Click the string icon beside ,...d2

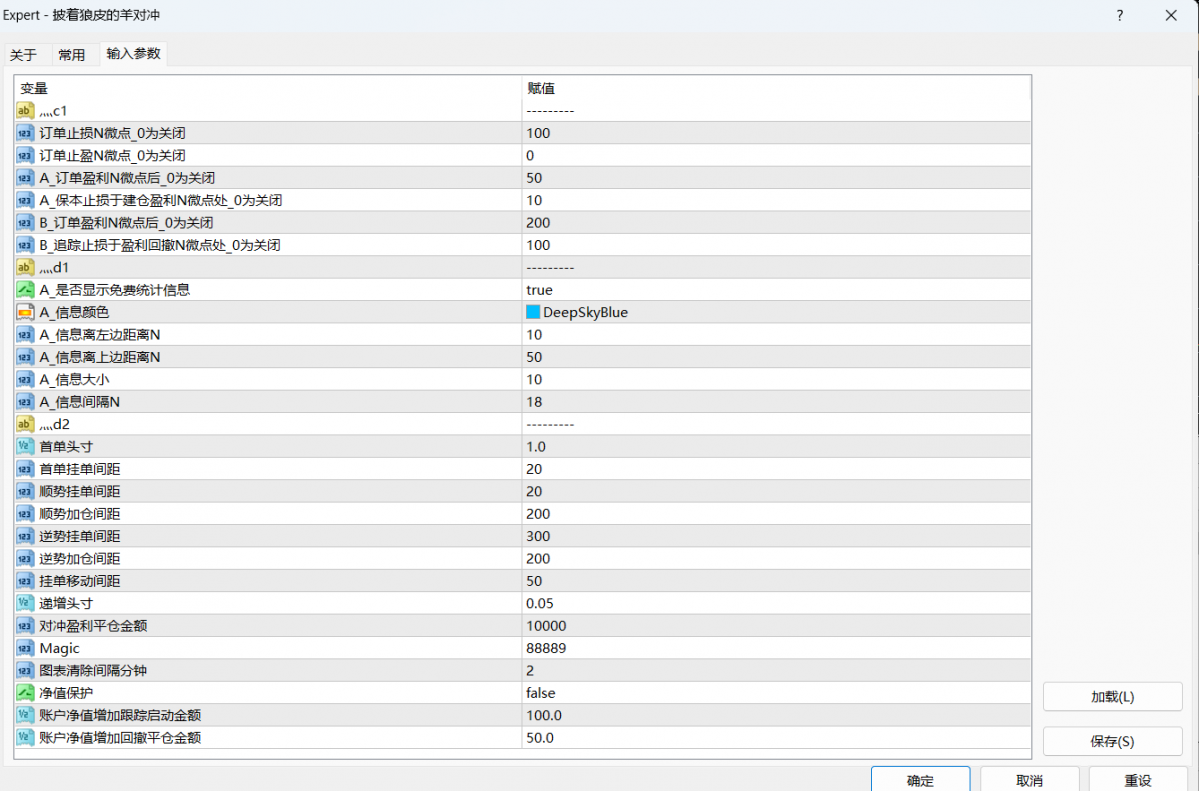pos(25,424)
